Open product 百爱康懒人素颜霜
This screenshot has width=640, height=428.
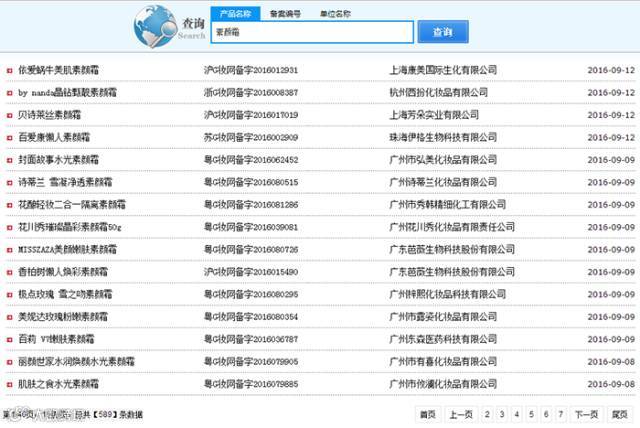click(x=54, y=137)
